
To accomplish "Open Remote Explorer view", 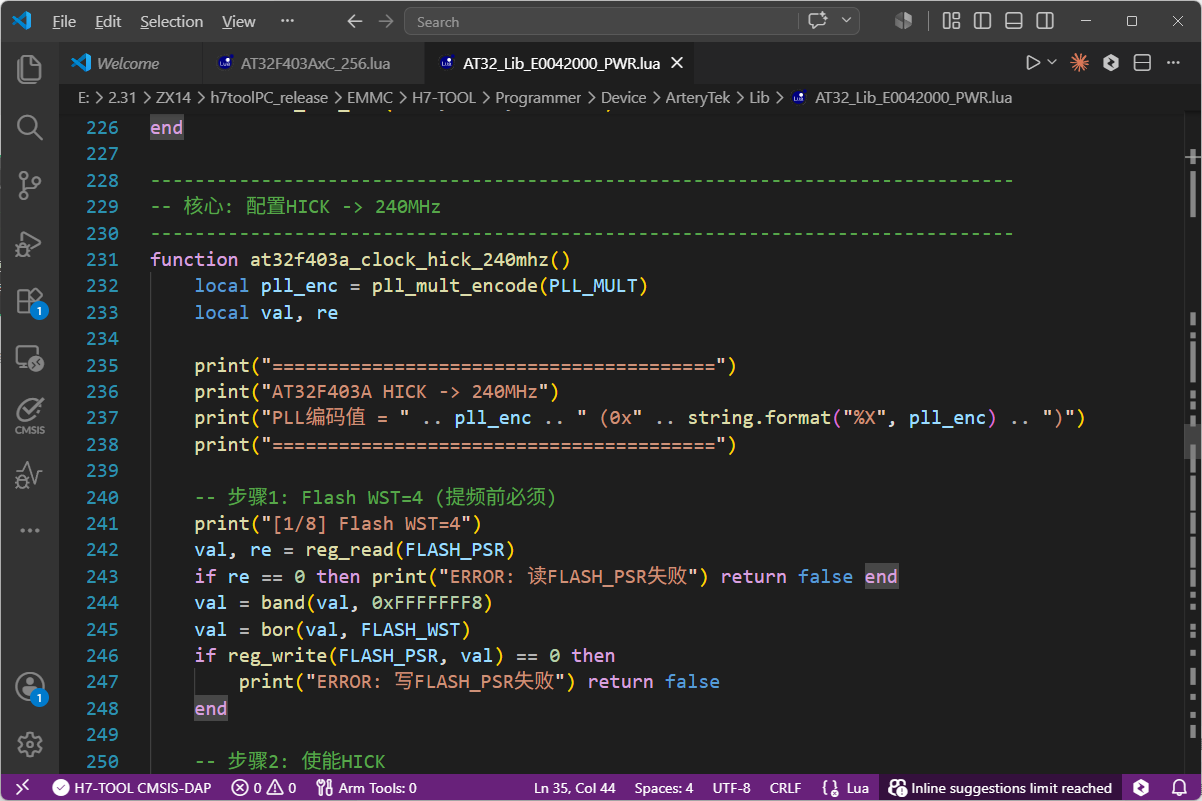I will pyautogui.click(x=30, y=358).
